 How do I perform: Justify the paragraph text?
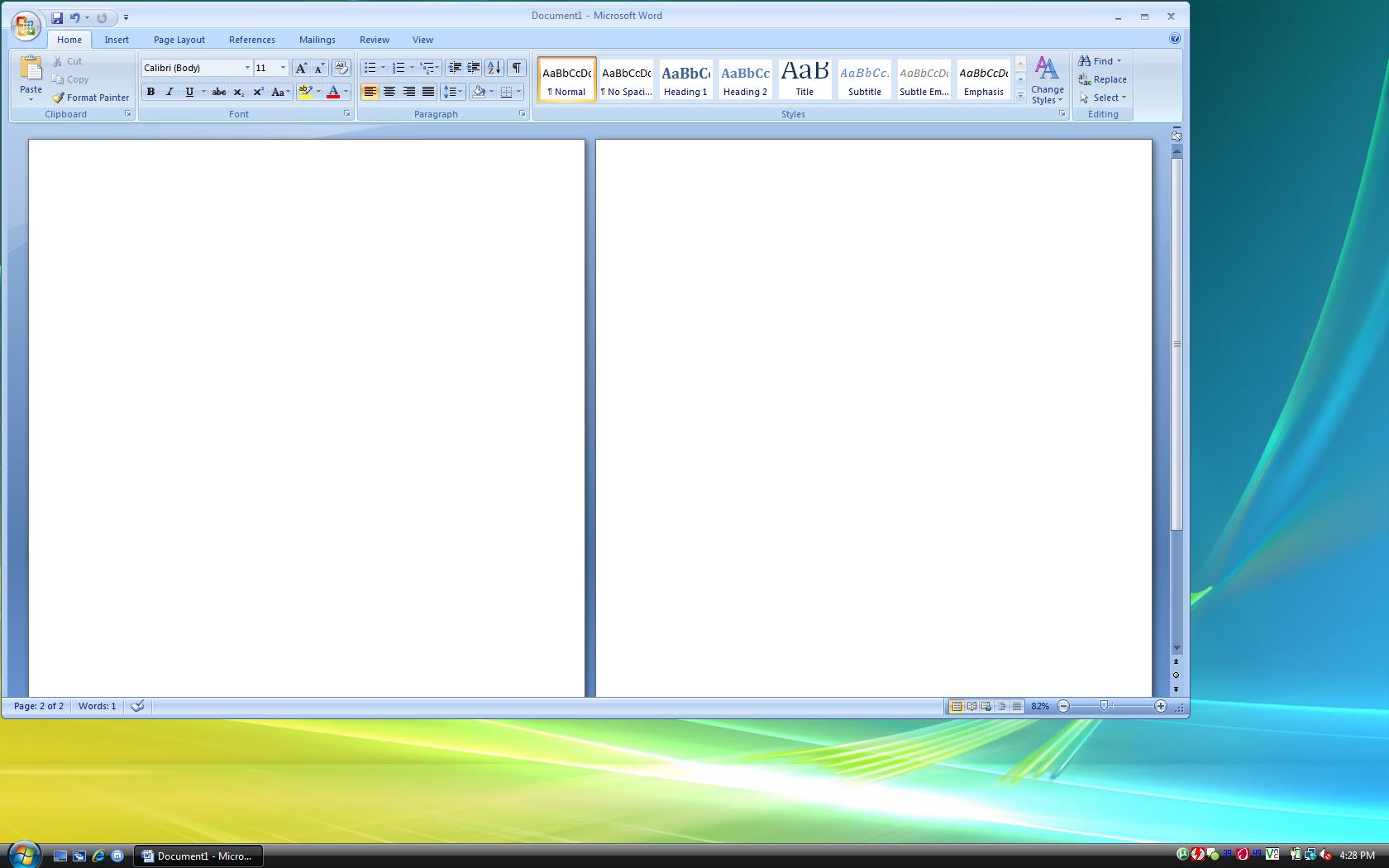(428, 92)
